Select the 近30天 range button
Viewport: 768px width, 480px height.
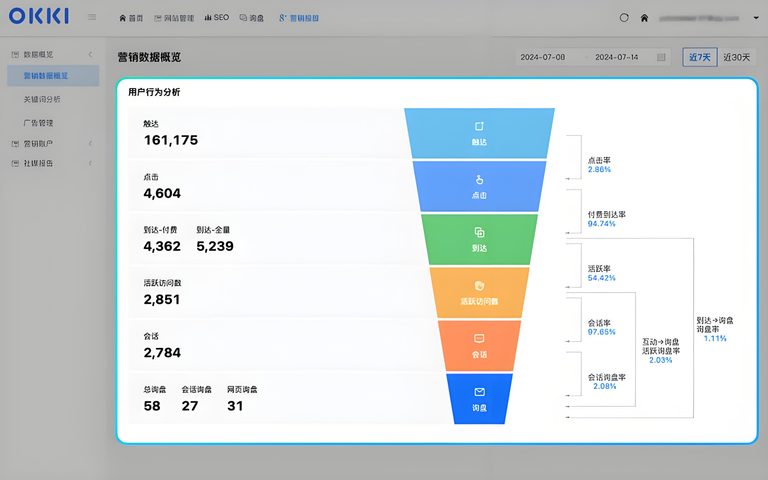tap(737, 57)
